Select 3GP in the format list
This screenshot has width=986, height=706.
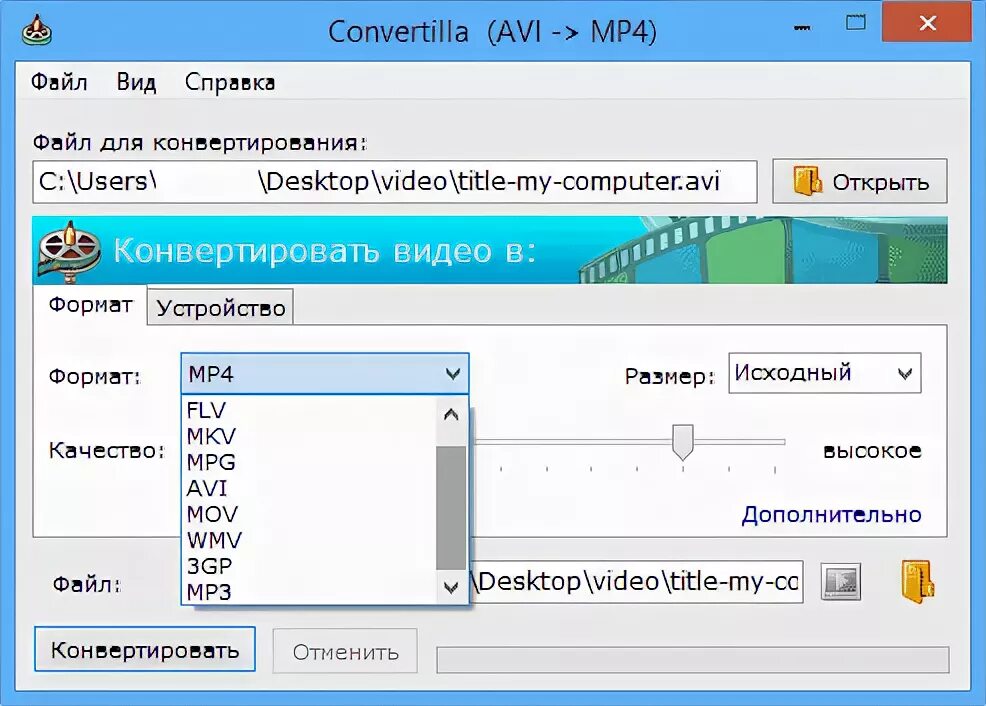pyautogui.click(x=309, y=566)
